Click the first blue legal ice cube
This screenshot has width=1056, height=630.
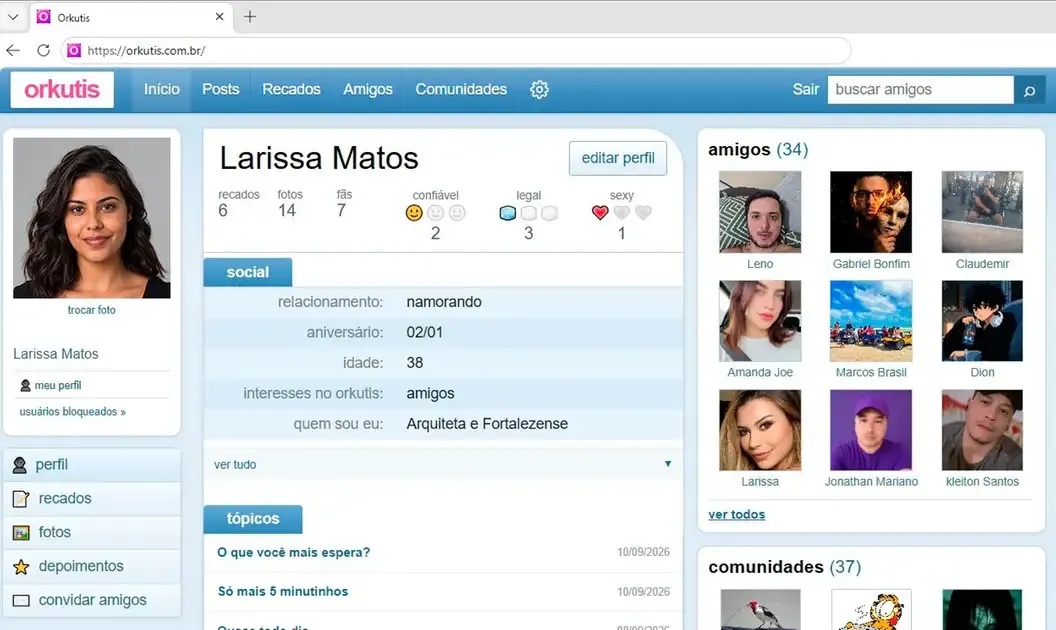508,213
